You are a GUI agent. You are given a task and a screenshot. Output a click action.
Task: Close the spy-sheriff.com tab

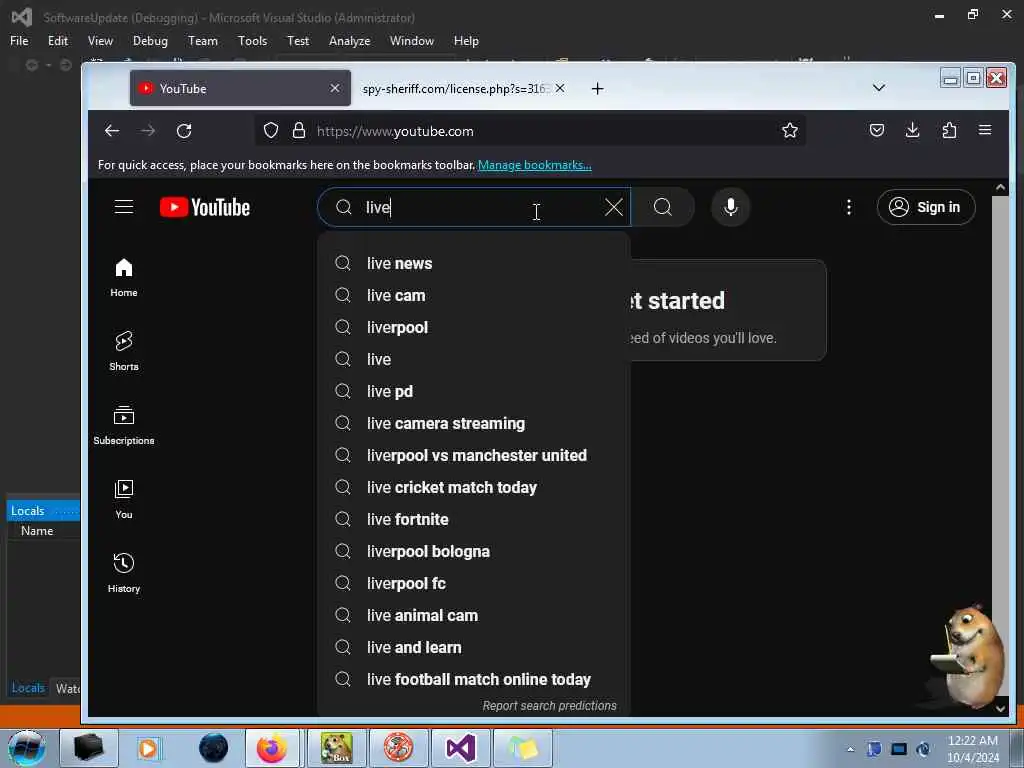[x=560, y=88]
